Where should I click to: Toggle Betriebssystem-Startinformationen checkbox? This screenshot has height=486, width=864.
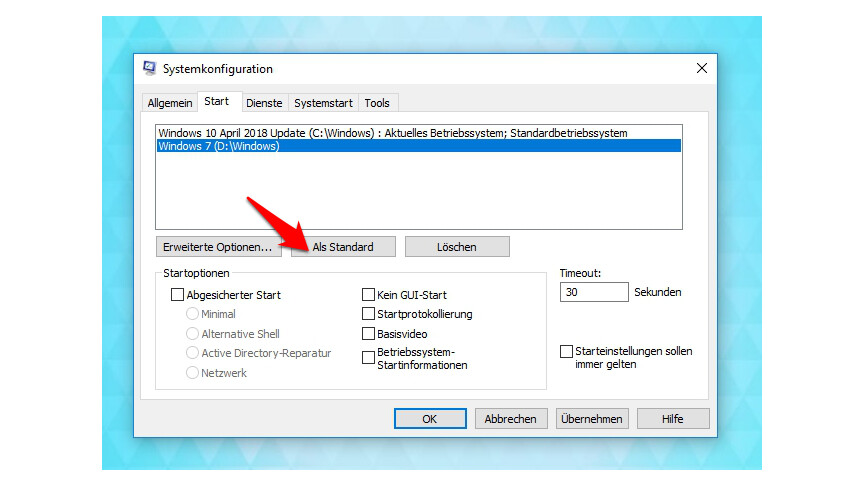tap(368, 358)
